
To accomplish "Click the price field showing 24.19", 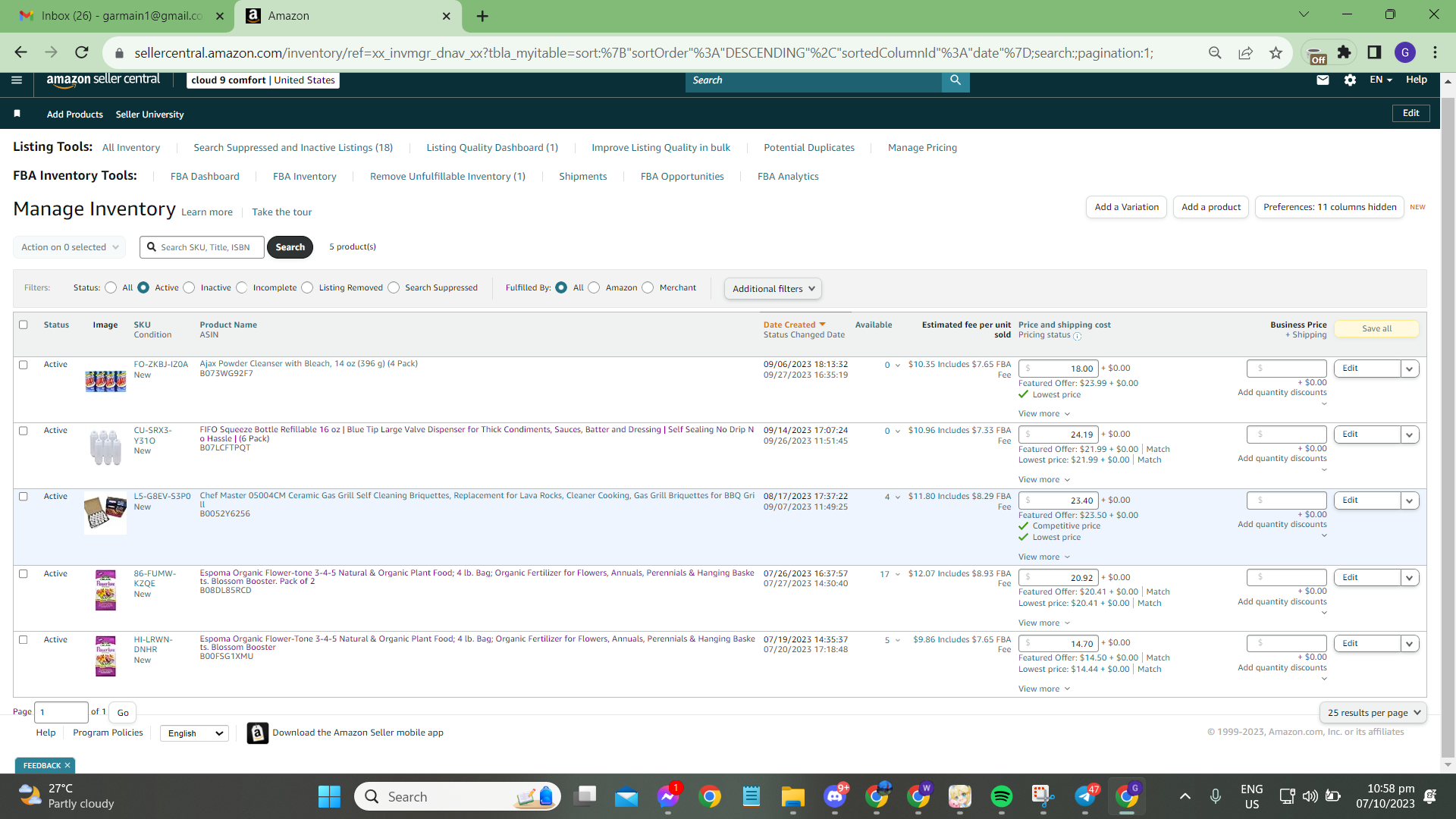I will tap(1059, 435).
